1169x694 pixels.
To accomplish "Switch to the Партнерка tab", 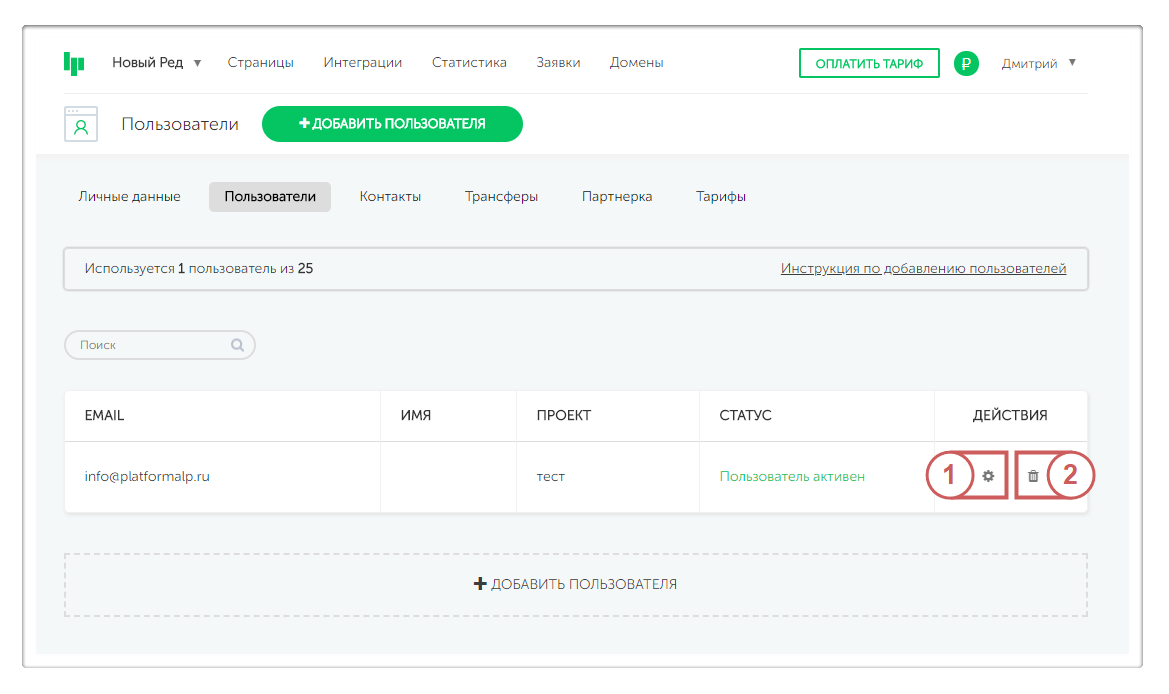I will pyautogui.click(x=617, y=197).
